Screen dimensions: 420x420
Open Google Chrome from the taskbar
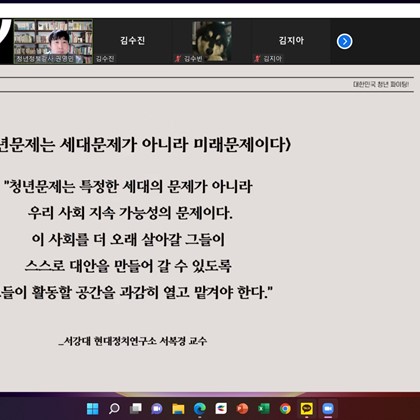[x=285, y=408]
